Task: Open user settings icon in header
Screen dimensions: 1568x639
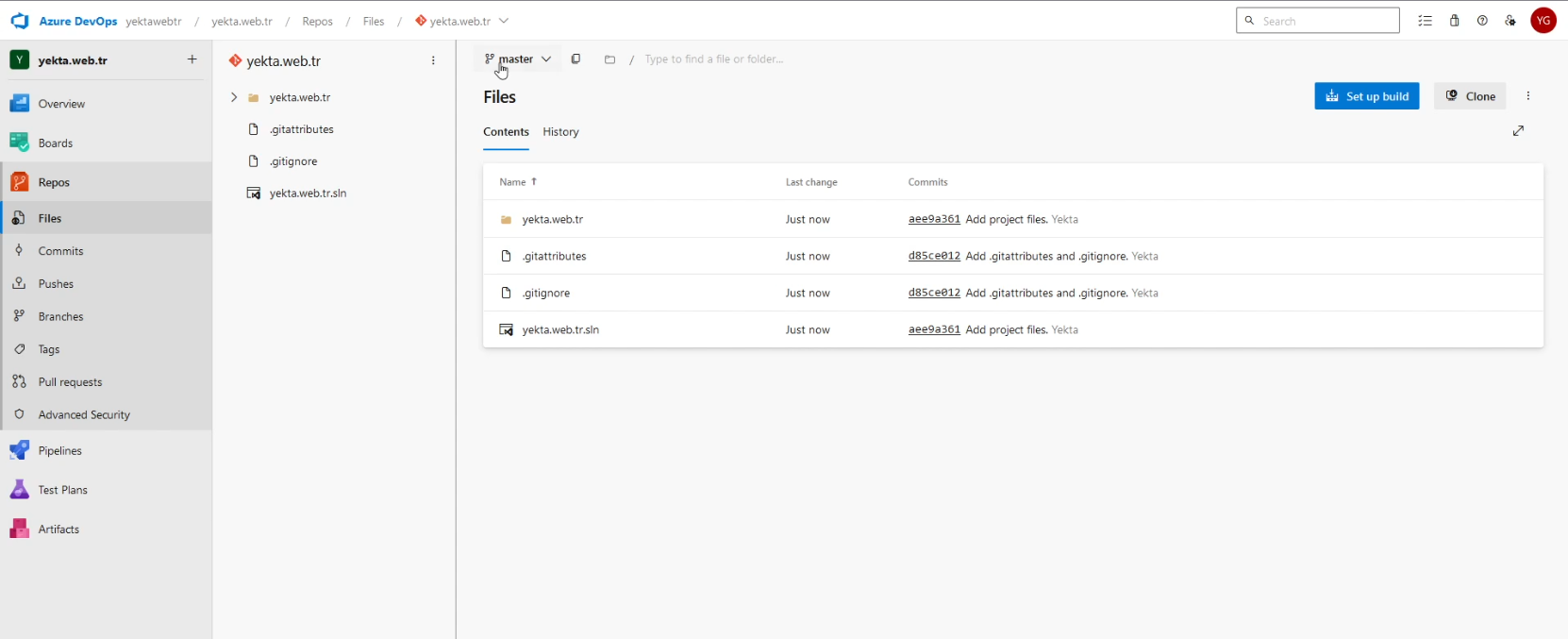Action: click(x=1510, y=21)
